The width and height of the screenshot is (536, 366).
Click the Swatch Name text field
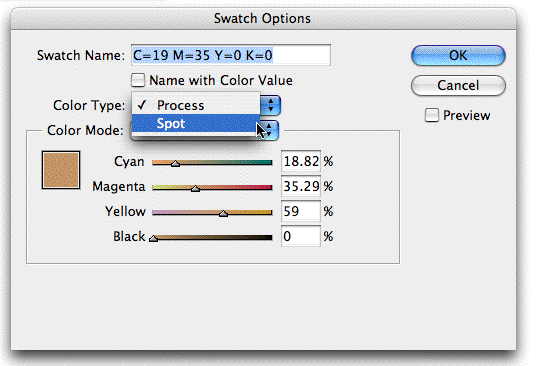(231, 55)
